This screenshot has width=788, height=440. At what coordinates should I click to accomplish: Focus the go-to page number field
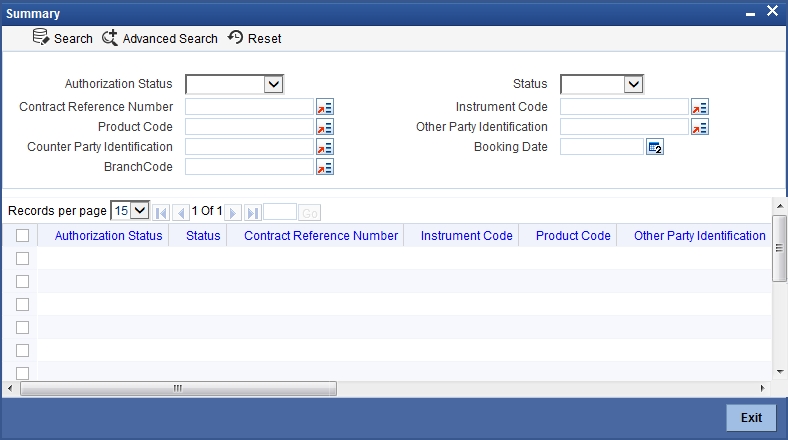280,212
